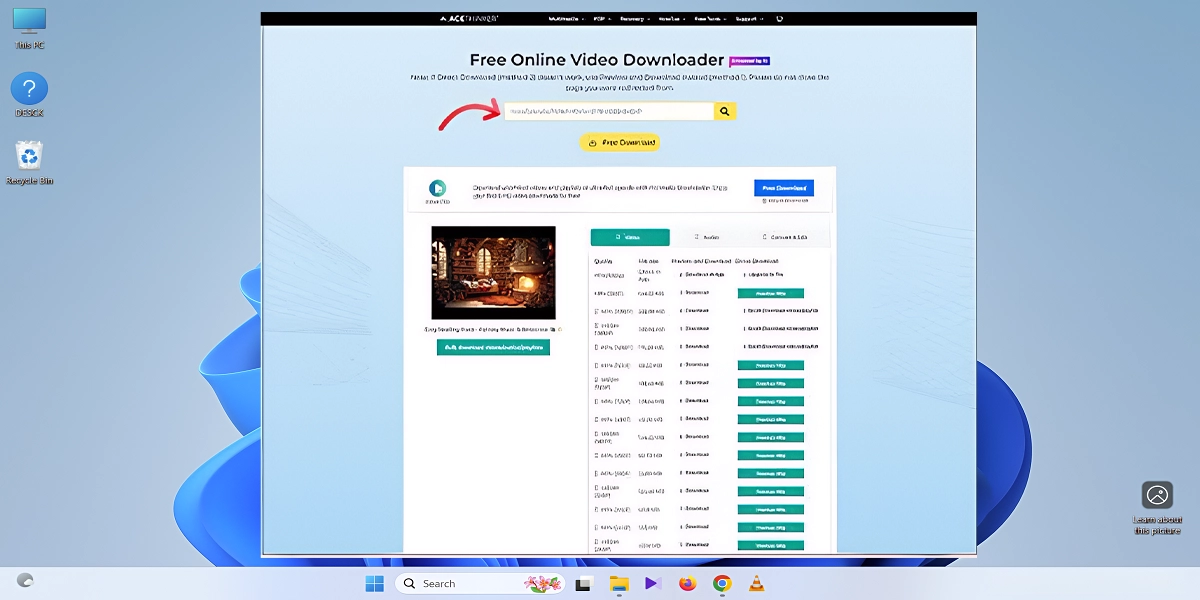Open the Multimedia dropdown menu
Screen dimensions: 1200x600
566,18
